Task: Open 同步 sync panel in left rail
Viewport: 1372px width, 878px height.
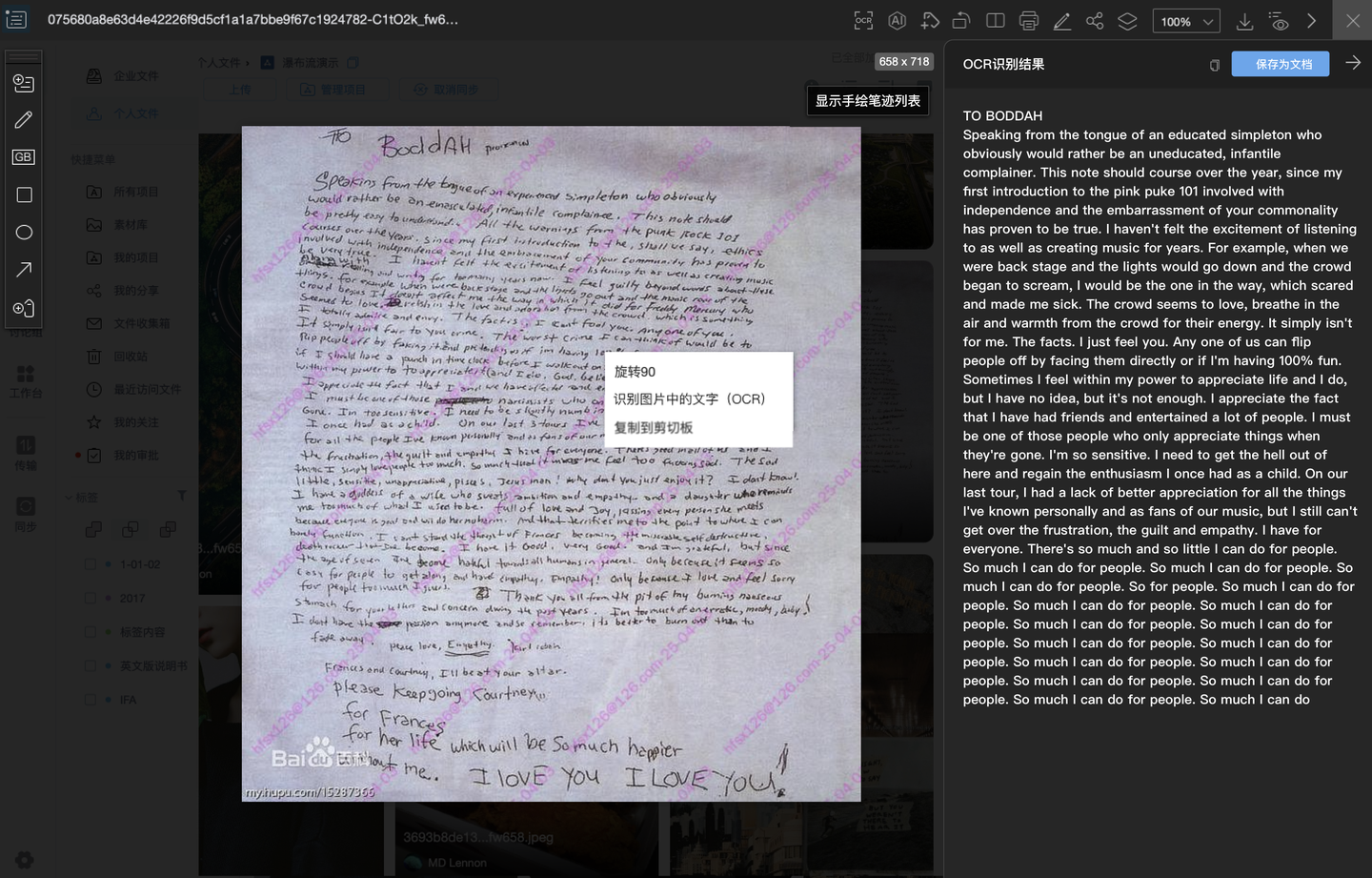Action: 26,515
